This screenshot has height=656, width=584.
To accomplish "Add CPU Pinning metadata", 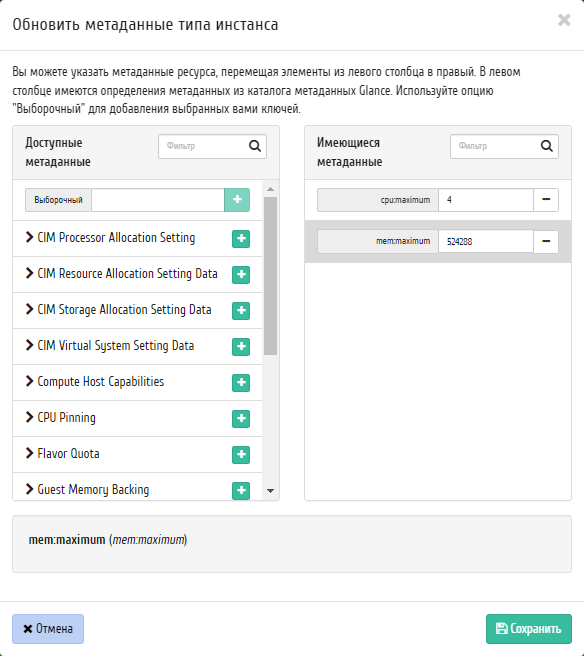I will pyautogui.click(x=241, y=418).
